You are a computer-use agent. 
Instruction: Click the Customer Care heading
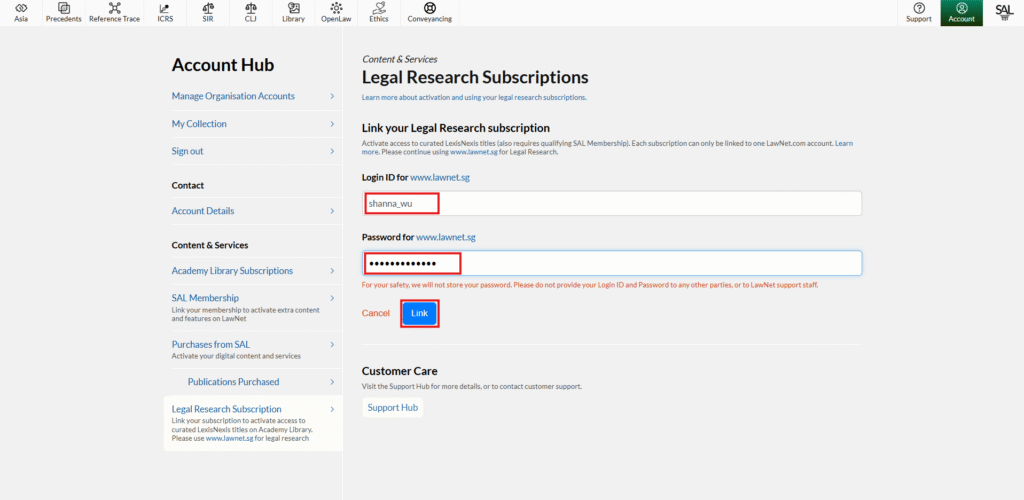pyautogui.click(x=400, y=371)
